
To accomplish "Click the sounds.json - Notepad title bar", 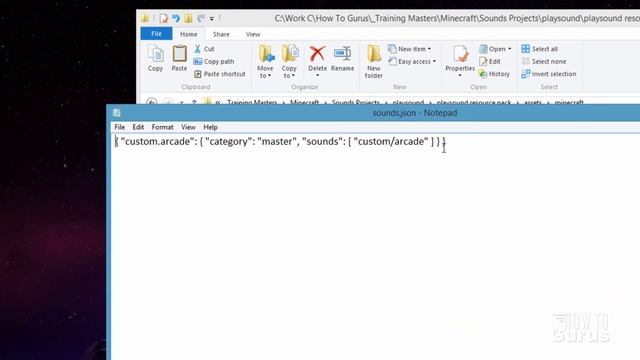I will 414,113.
